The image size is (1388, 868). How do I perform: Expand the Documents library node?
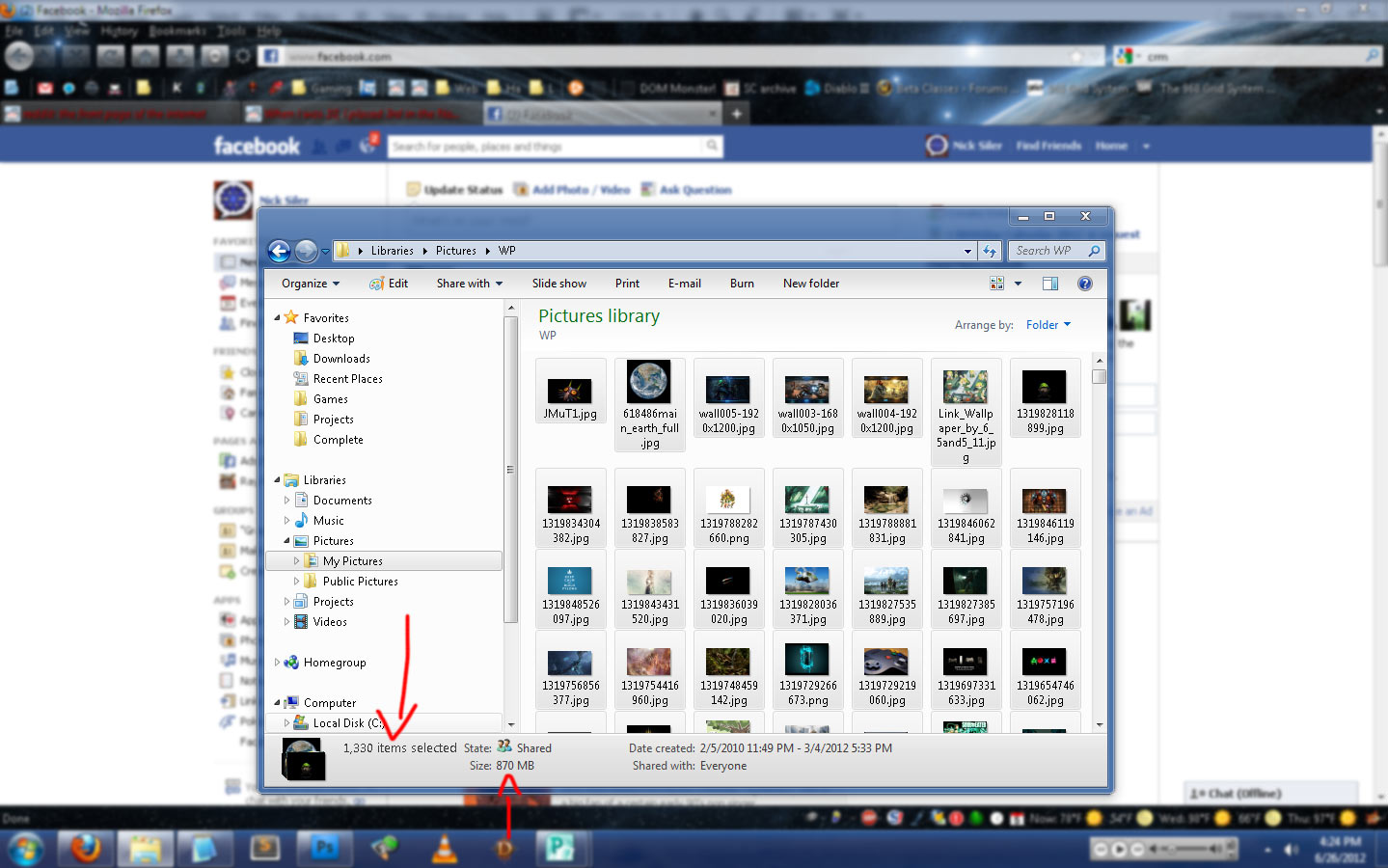tap(286, 501)
